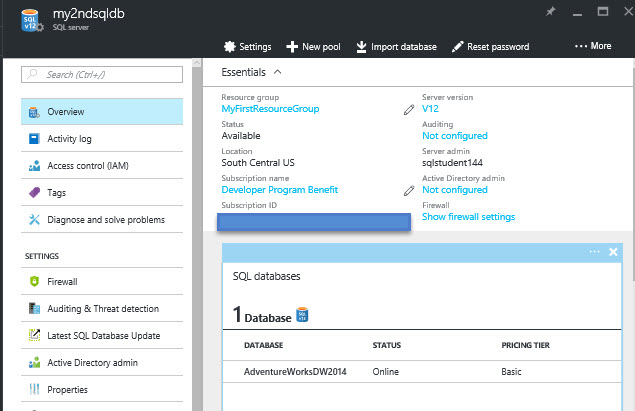Open the SQL databases tile ellipsis menu
635x411 pixels.
pyautogui.click(x=595, y=252)
